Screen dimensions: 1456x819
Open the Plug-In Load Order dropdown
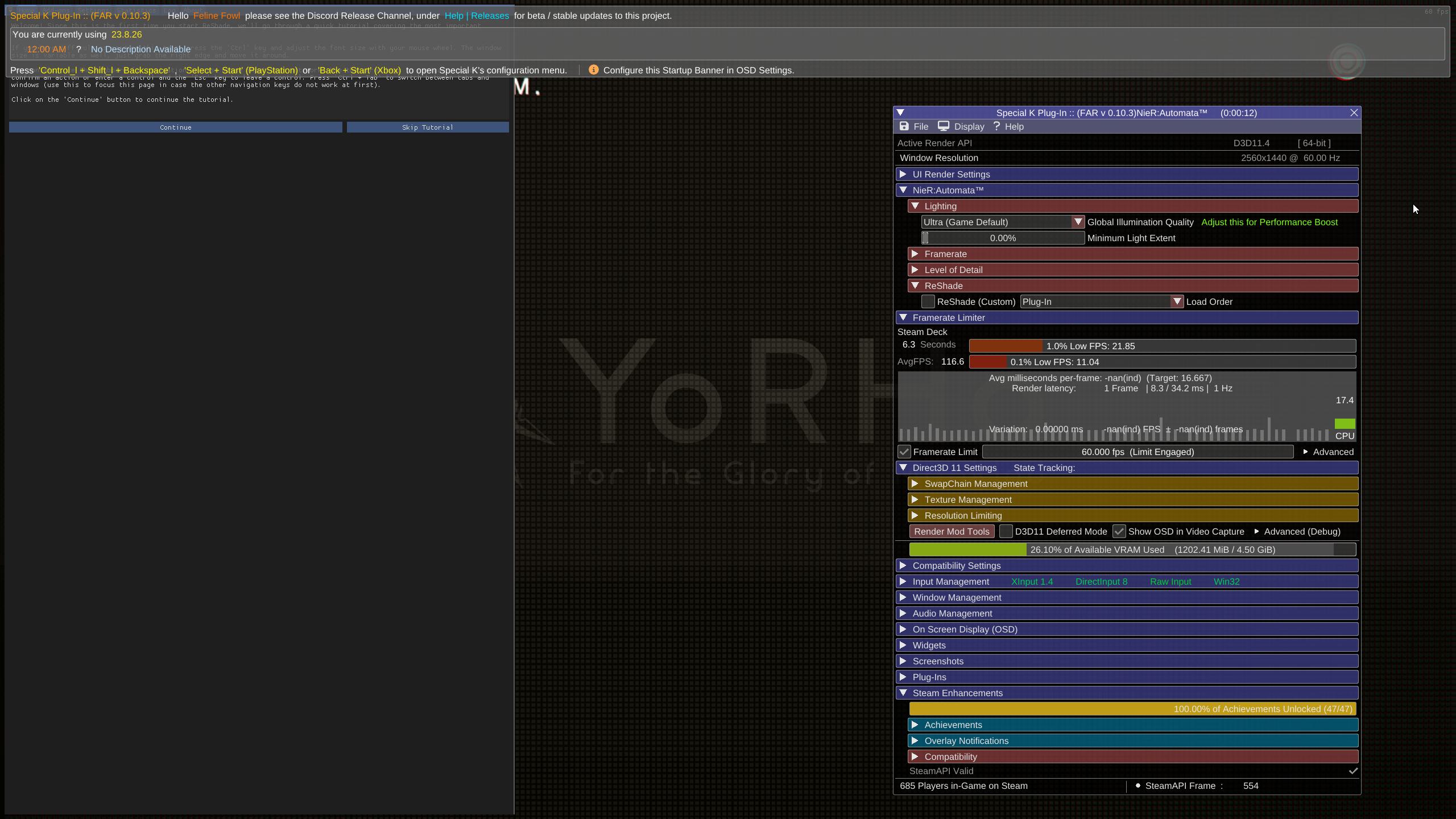pos(1176,301)
